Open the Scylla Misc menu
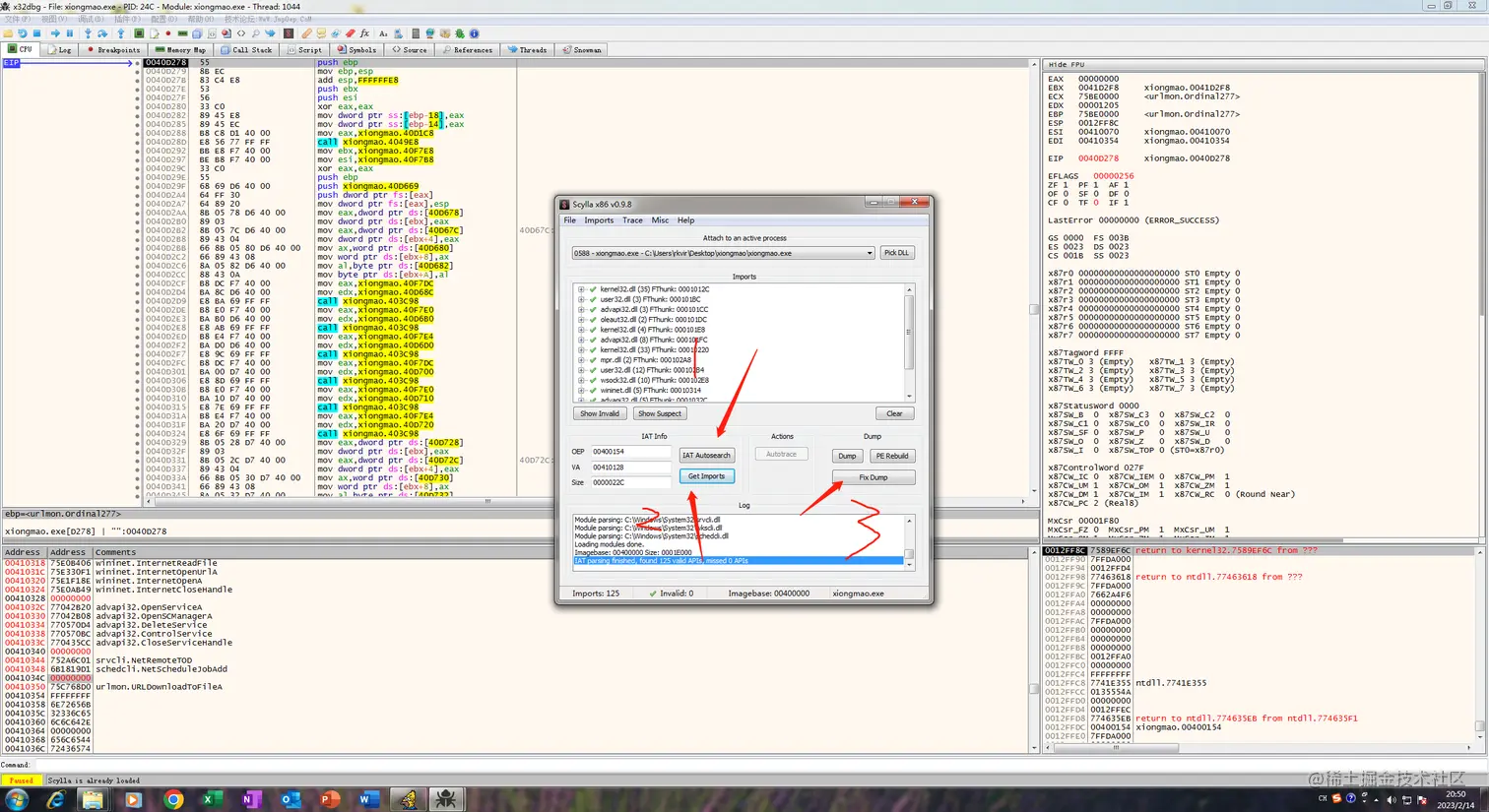The width and height of the screenshot is (1489, 812). pos(660,220)
